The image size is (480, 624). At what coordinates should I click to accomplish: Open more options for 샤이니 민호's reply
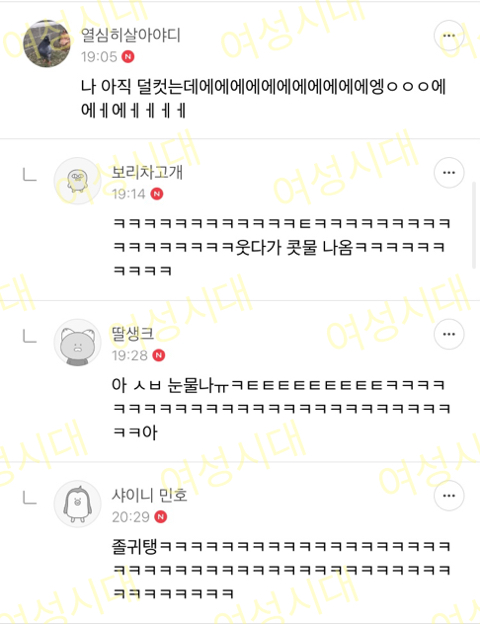(x=449, y=496)
